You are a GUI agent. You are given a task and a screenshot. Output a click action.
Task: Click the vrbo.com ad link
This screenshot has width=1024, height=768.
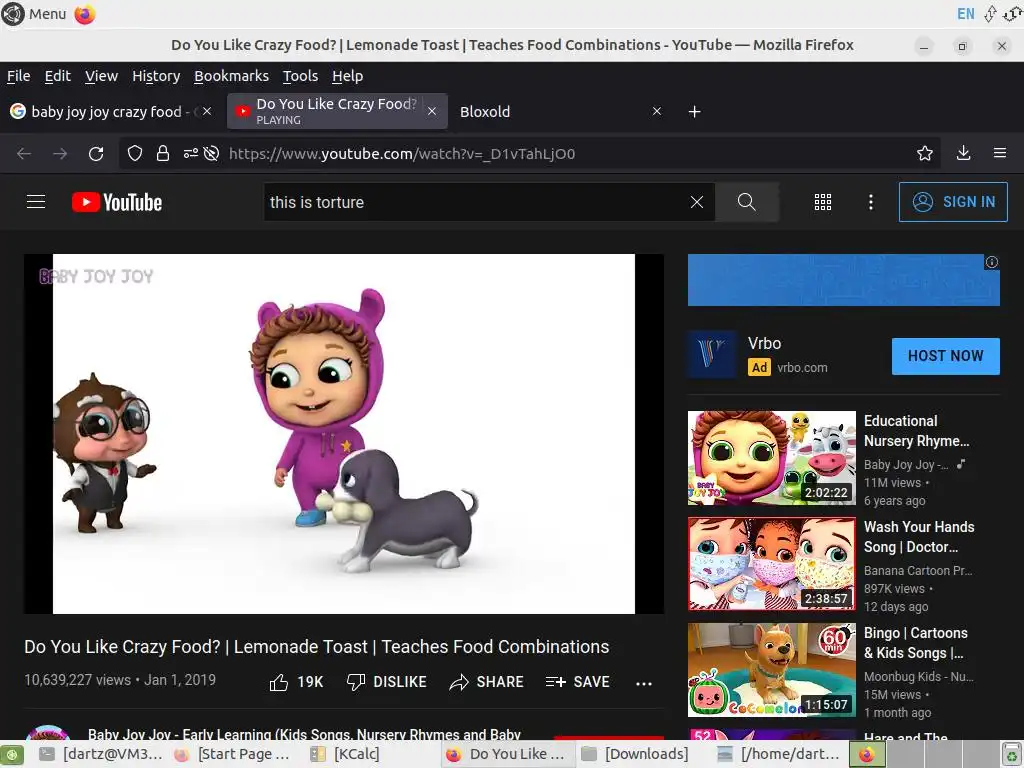click(x=802, y=368)
